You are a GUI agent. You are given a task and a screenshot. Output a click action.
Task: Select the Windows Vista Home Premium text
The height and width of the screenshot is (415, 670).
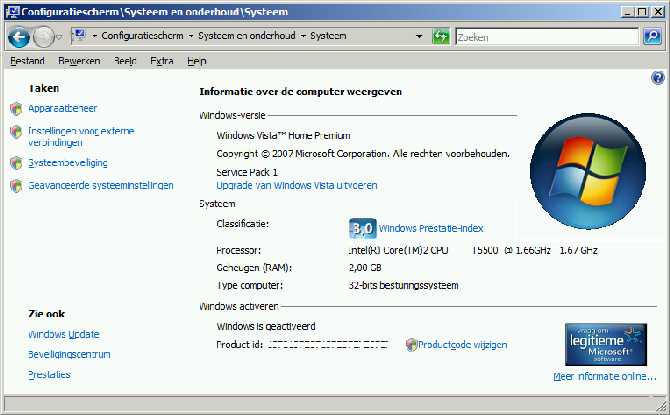(x=283, y=135)
